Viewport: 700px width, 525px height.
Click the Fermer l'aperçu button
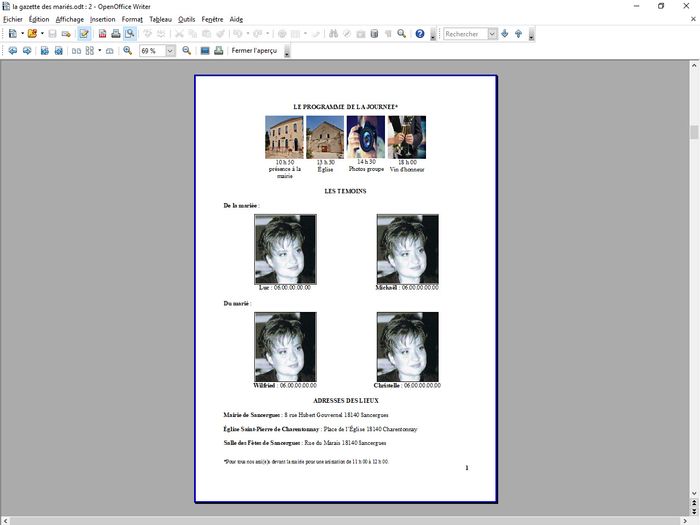point(254,51)
